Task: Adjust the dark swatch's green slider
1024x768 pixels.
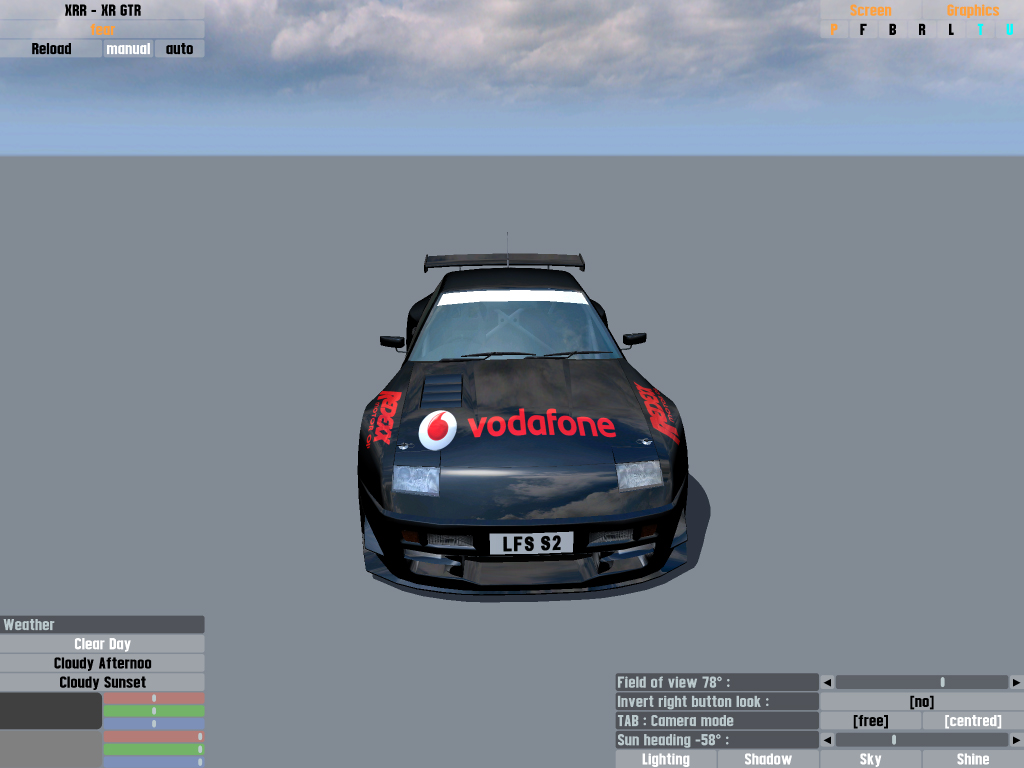Action: (154, 711)
